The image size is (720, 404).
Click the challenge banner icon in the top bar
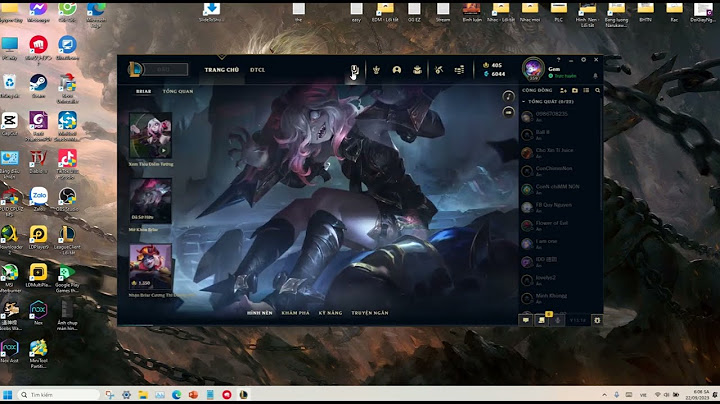[x=354, y=70]
